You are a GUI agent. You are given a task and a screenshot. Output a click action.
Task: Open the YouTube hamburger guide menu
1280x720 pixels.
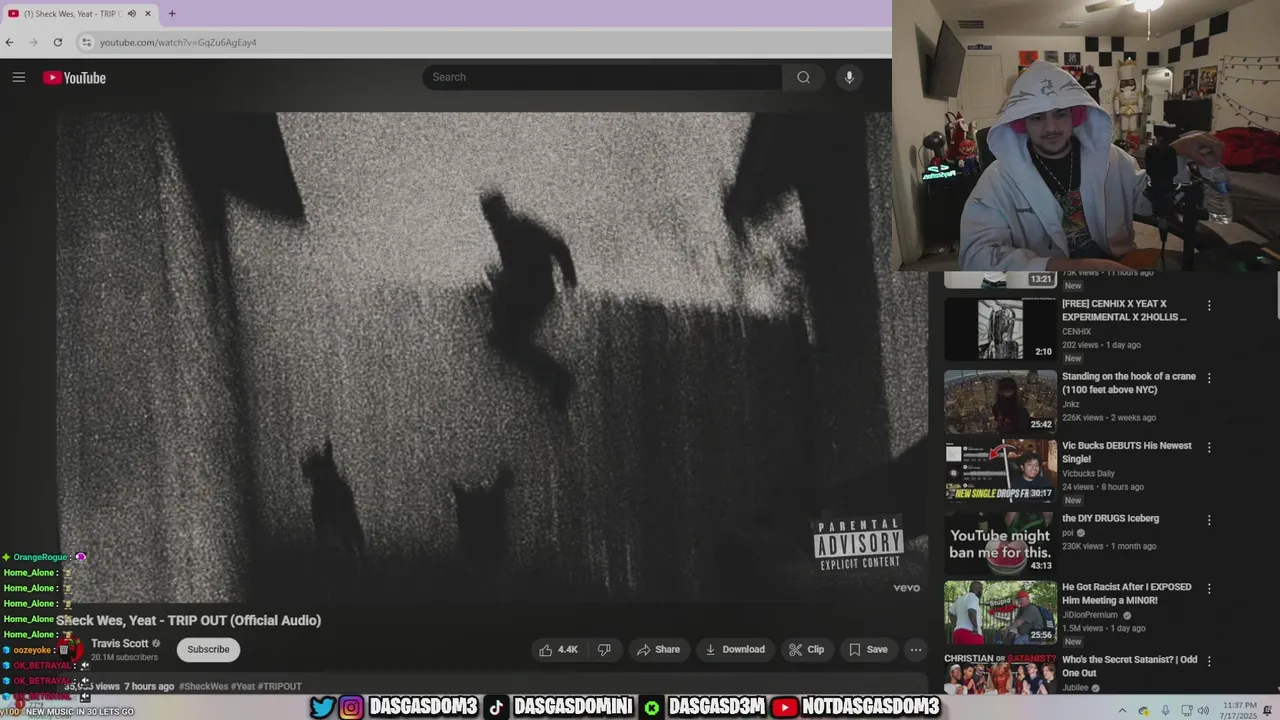pyautogui.click(x=18, y=77)
